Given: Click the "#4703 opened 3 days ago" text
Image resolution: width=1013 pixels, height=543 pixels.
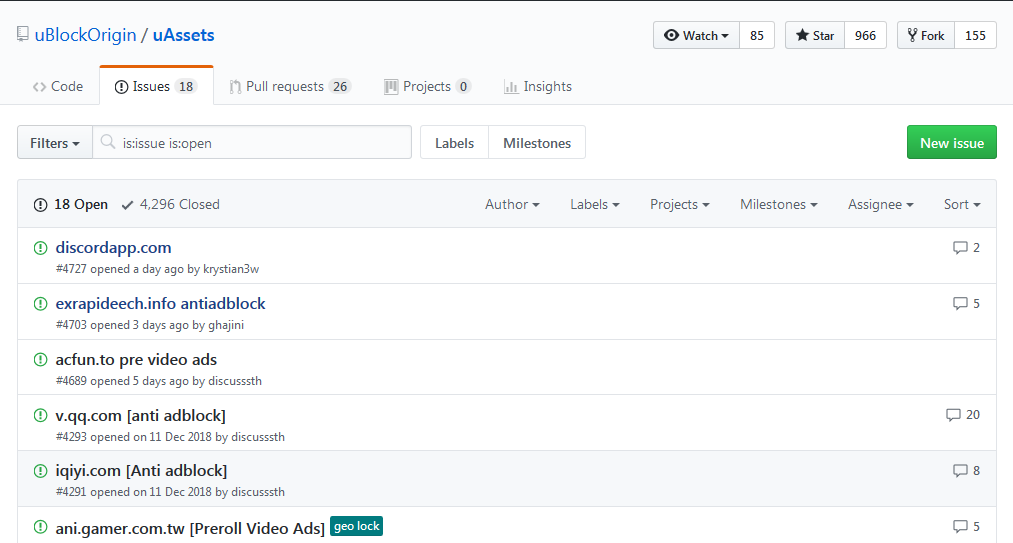Looking at the screenshot, I should (122, 325).
